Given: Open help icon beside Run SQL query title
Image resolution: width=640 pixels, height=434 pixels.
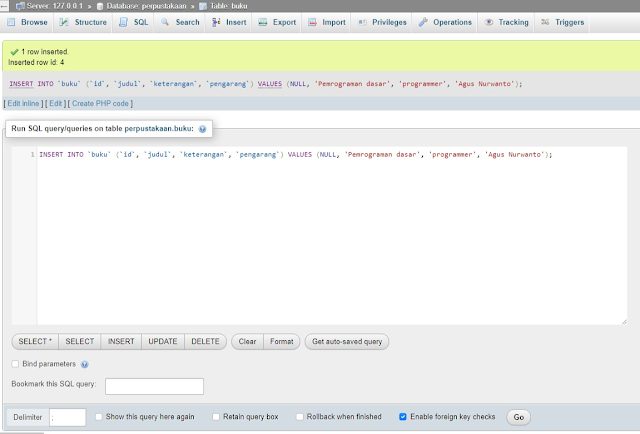Looking at the screenshot, I should tap(202, 129).
